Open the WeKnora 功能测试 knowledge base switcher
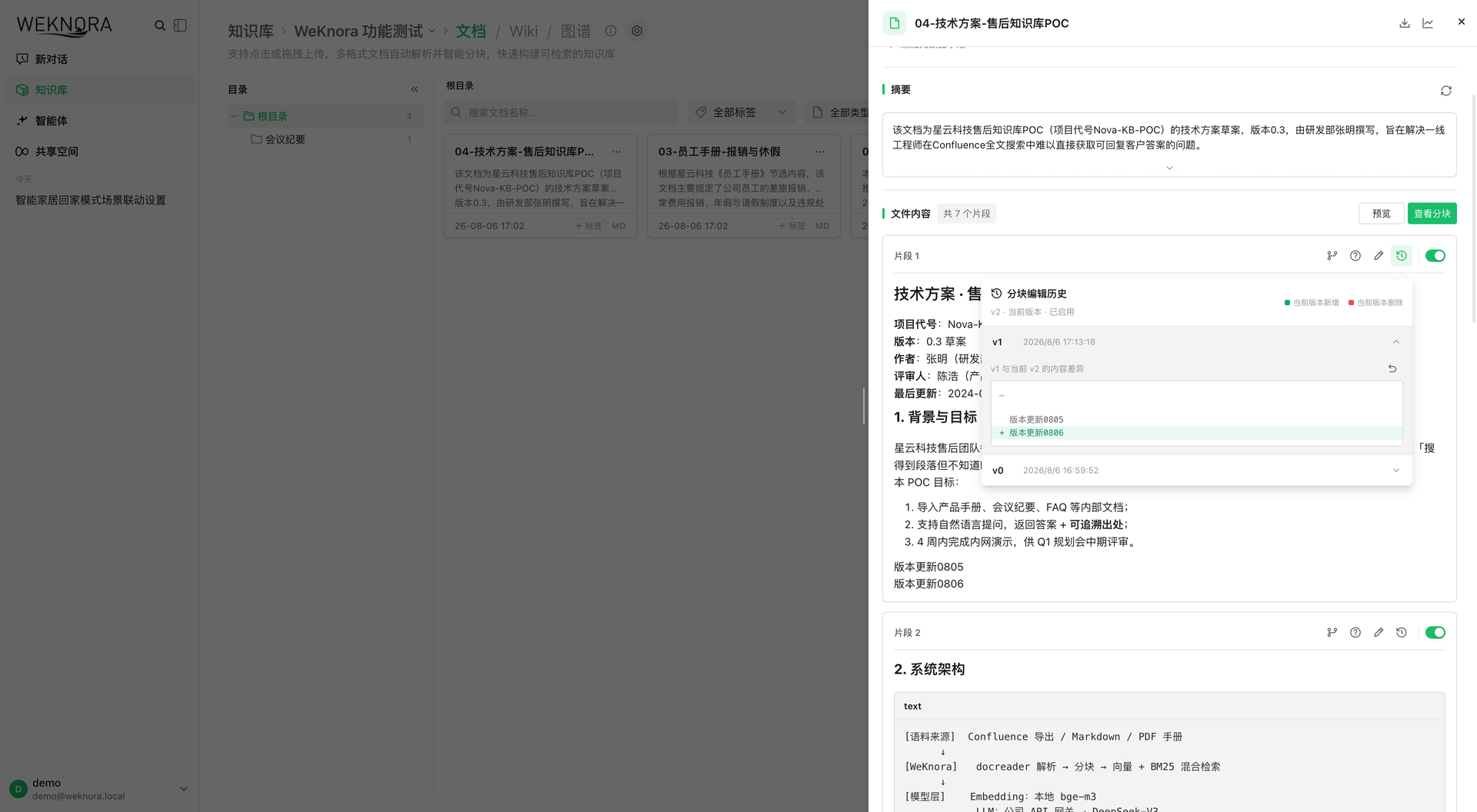This screenshot has height=812, width=1477. pos(365,32)
